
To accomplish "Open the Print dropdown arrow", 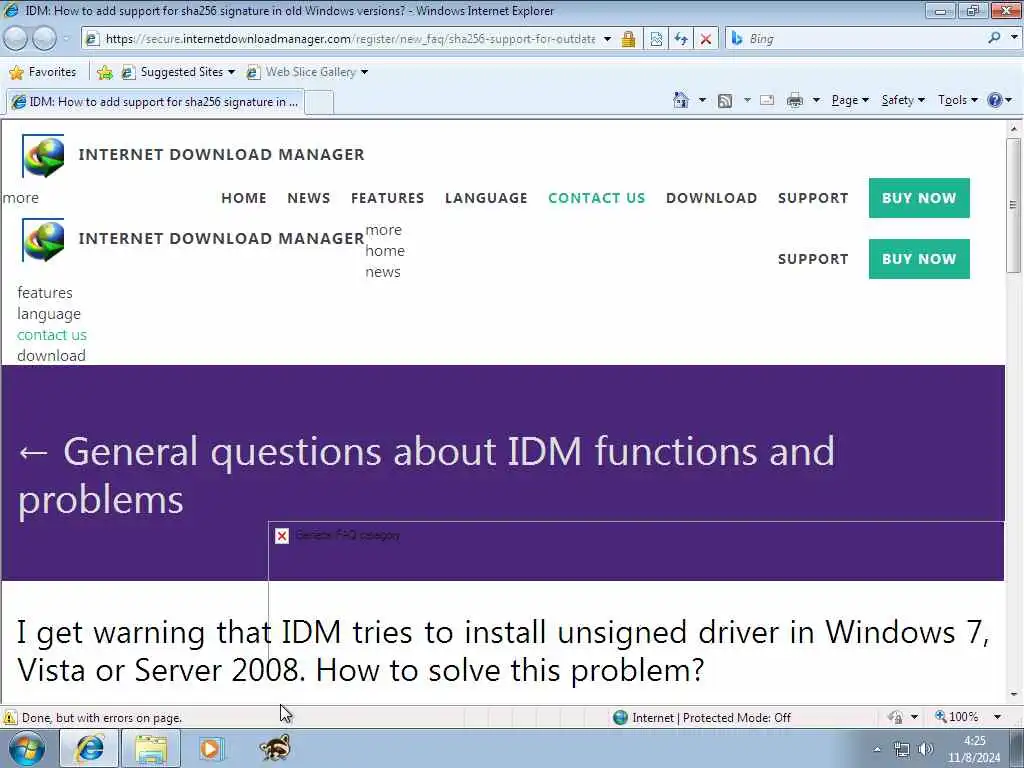I will click(816, 100).
